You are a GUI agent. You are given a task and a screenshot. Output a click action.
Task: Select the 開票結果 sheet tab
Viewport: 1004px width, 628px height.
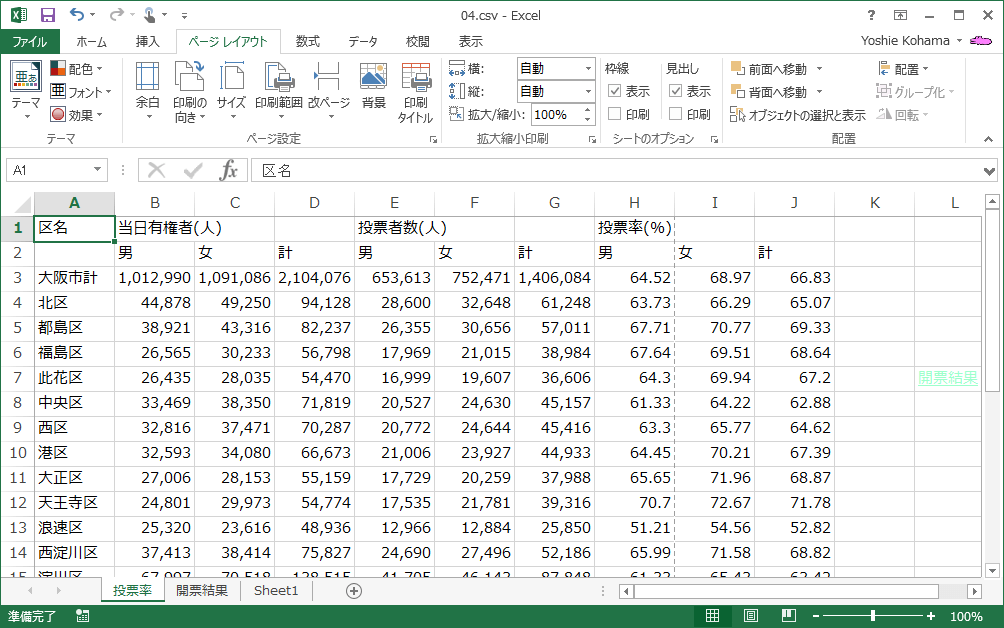(202, 590)
